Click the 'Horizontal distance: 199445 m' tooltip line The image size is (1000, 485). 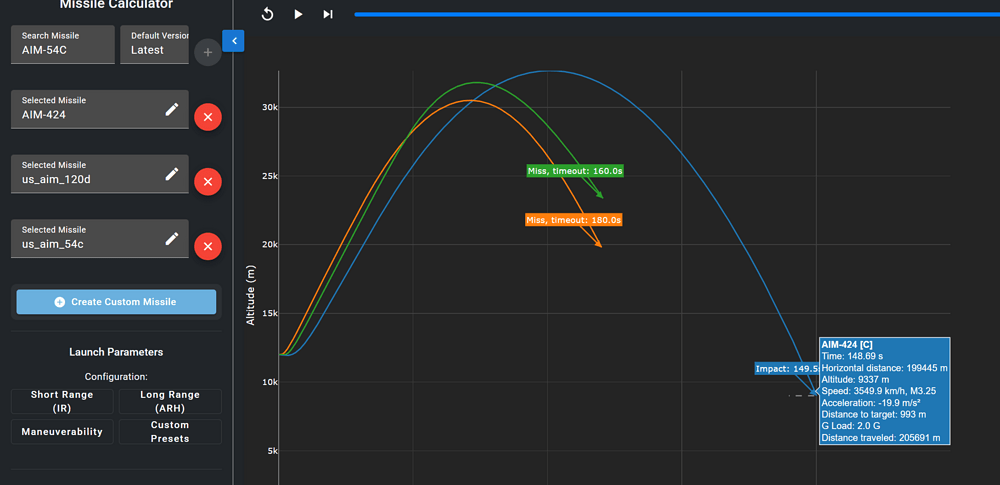[x=884, y=368]
